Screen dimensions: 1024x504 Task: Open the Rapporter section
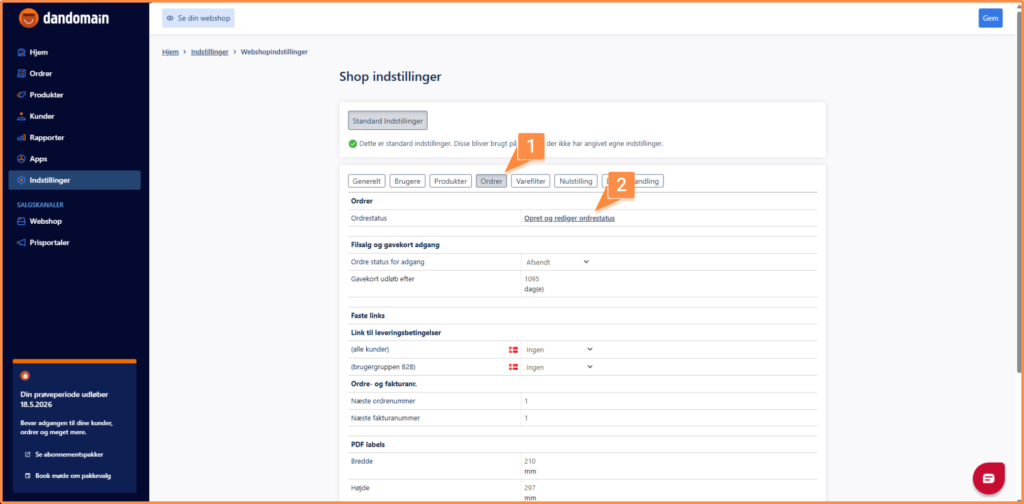(x=46, y=137)
